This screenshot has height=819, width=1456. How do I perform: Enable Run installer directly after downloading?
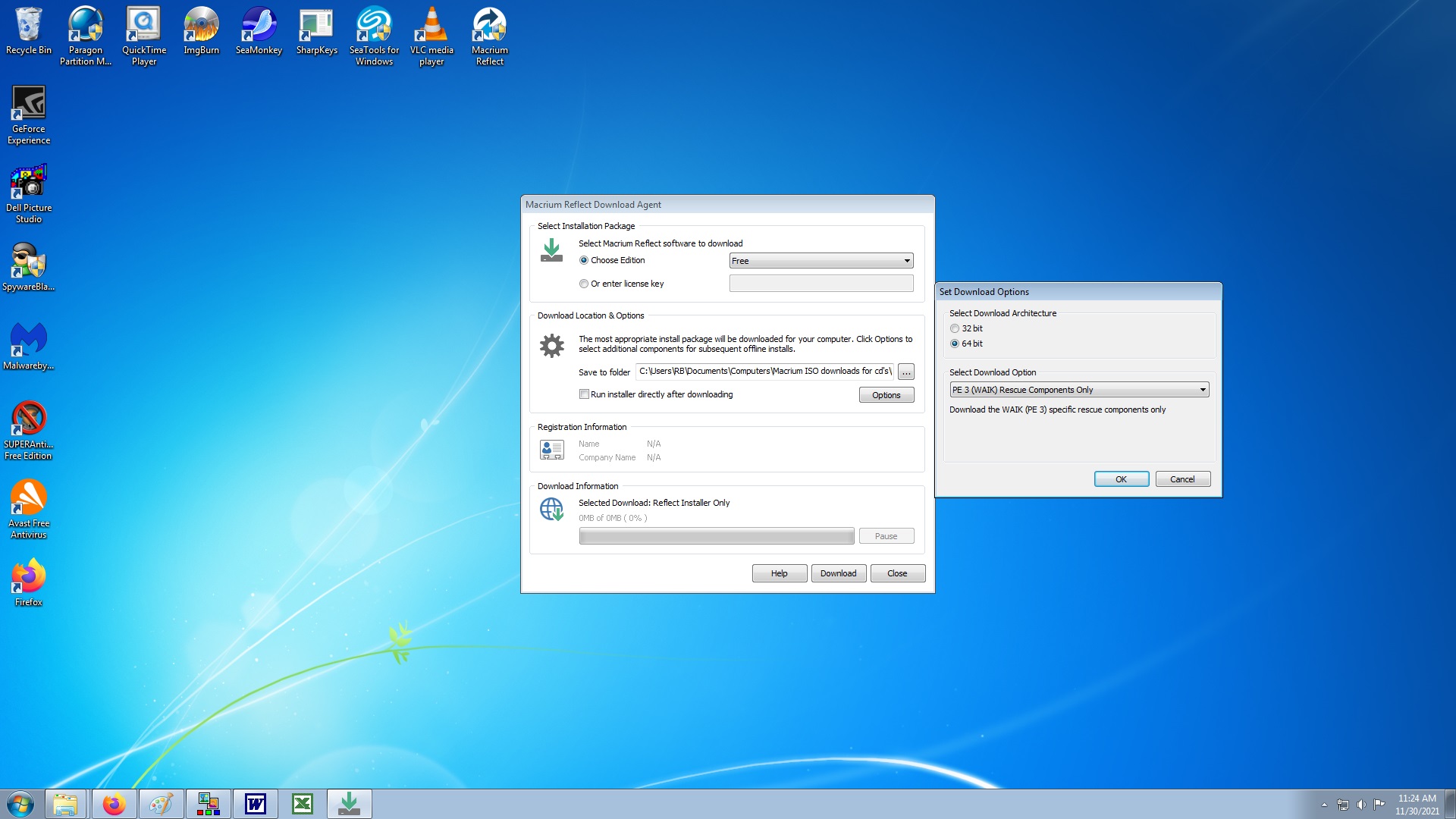584,394
